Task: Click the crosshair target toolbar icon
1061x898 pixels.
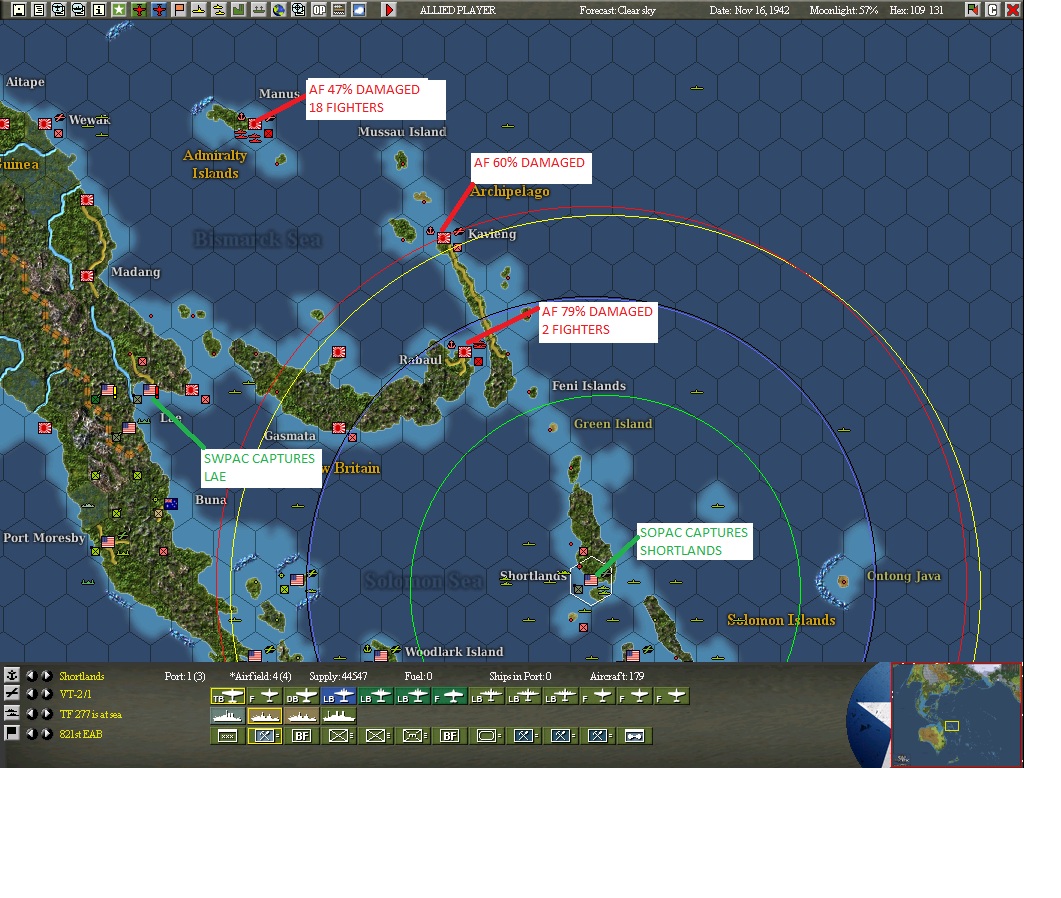Action: [298, 9]
